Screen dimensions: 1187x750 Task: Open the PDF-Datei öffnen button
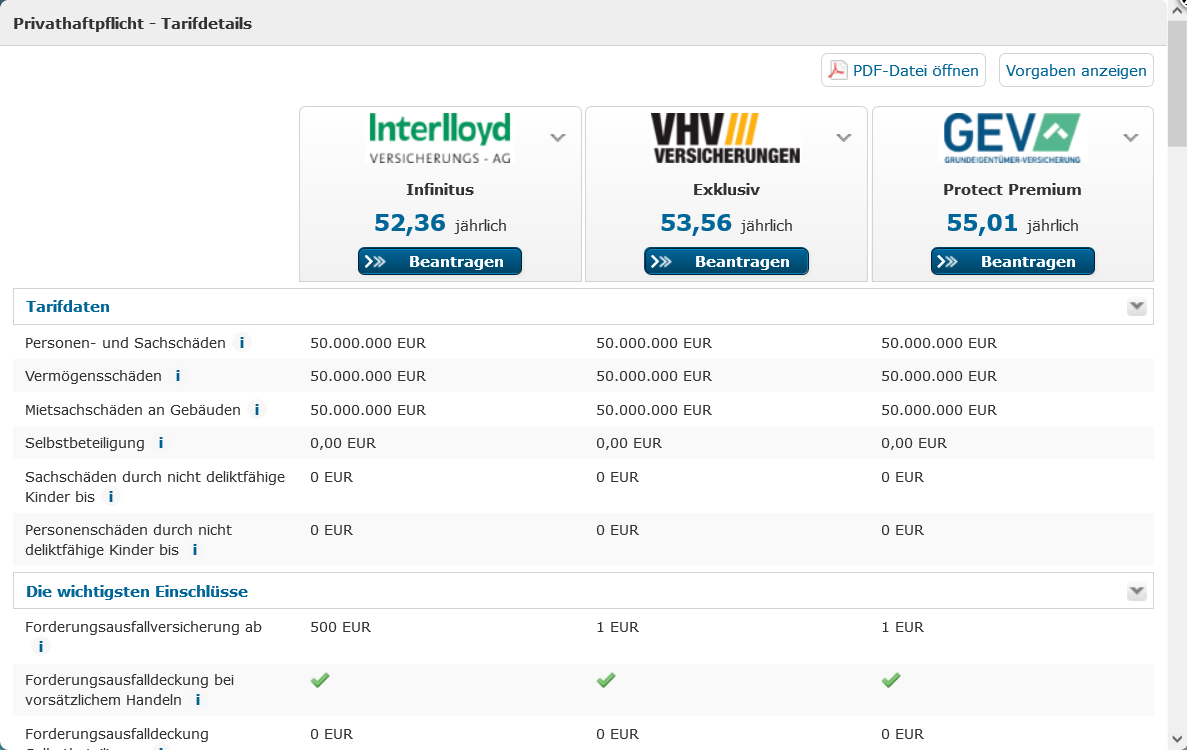coord(903,70)
